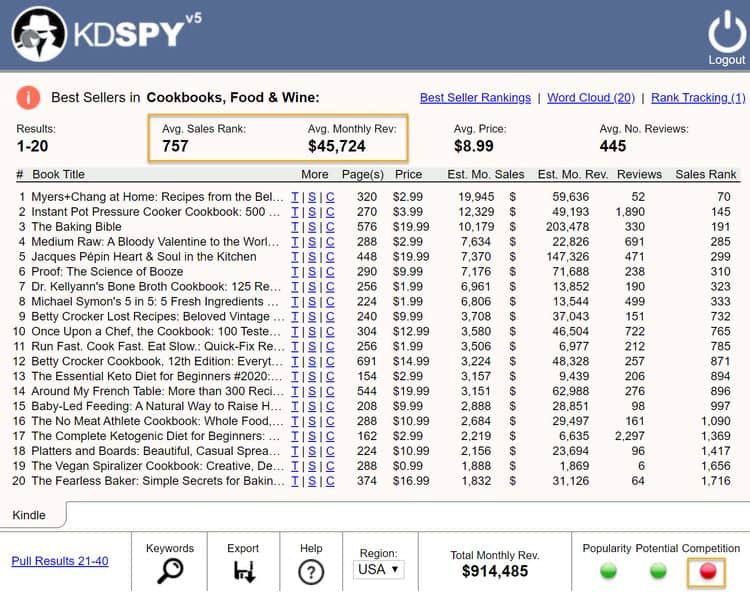Click the Export icon
750x592 pixels.
(x=244, y=571)
